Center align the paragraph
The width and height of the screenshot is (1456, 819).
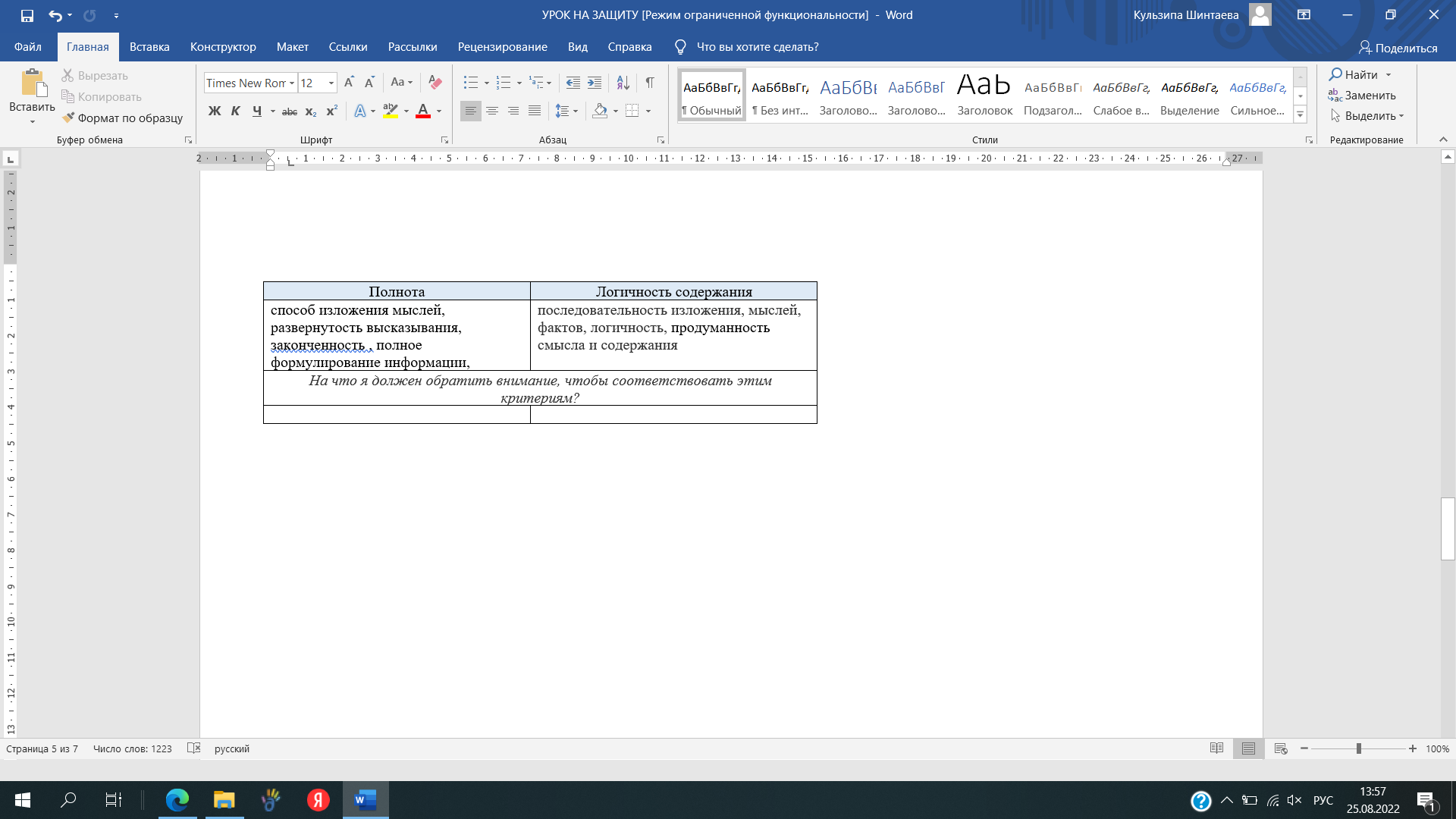492,111
